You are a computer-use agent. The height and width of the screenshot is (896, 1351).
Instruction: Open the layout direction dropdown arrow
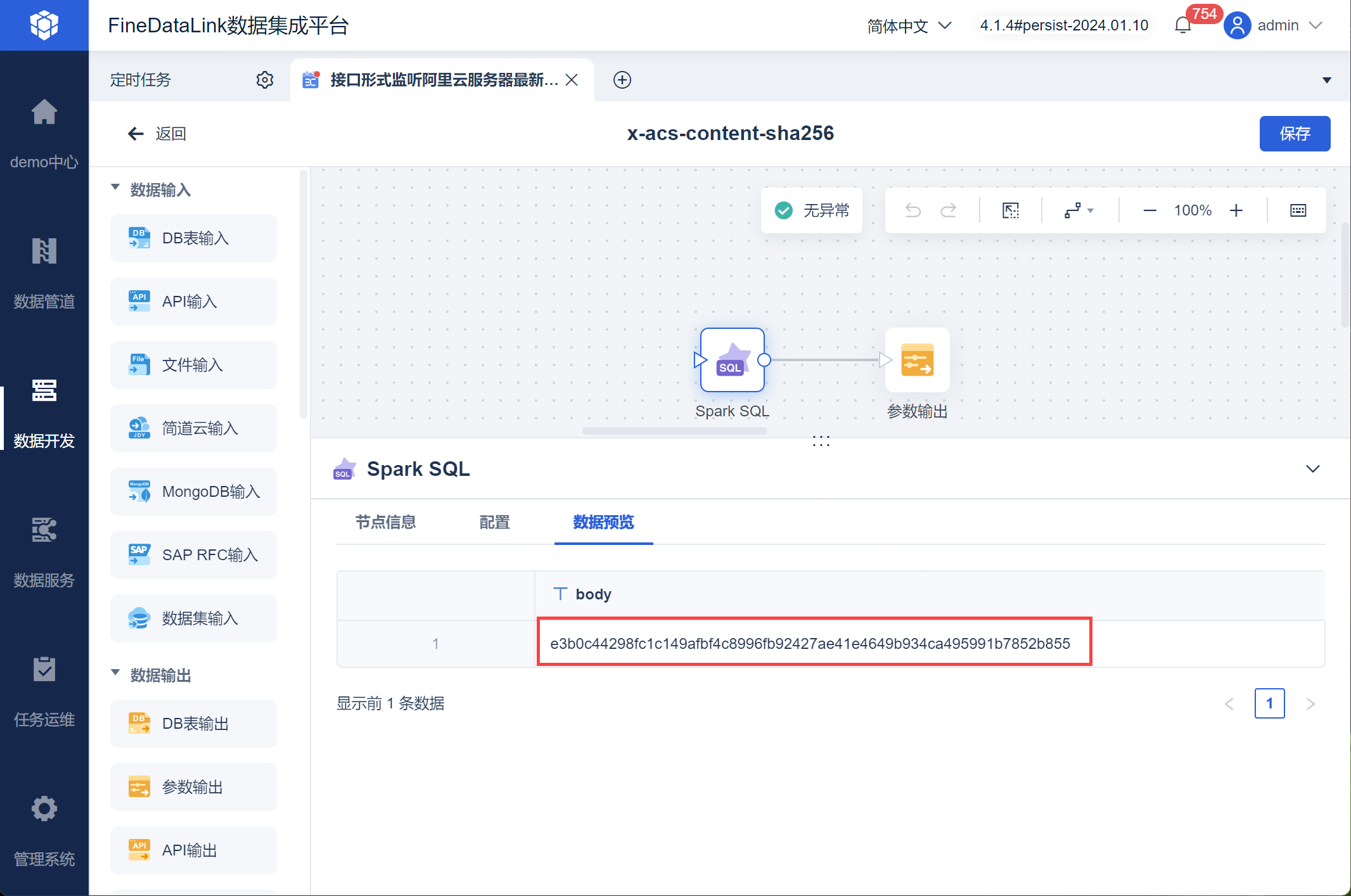(1090, 210)
